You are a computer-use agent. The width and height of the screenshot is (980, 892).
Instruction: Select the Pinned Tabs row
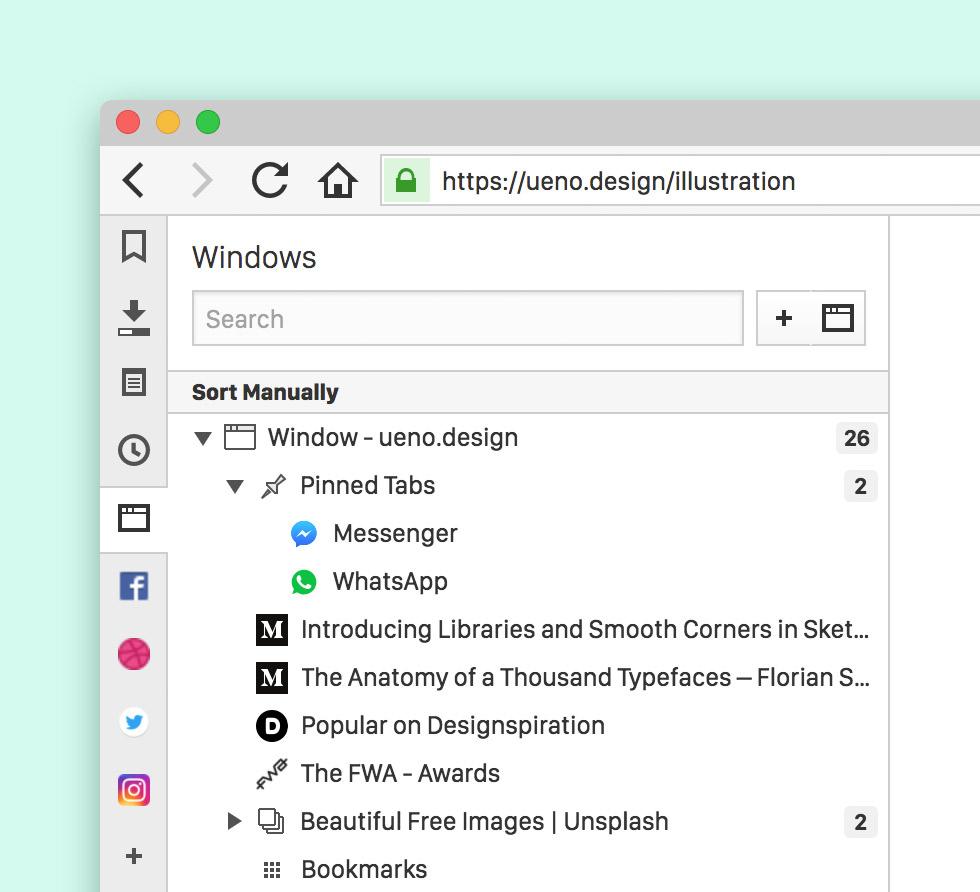[528, 486]
